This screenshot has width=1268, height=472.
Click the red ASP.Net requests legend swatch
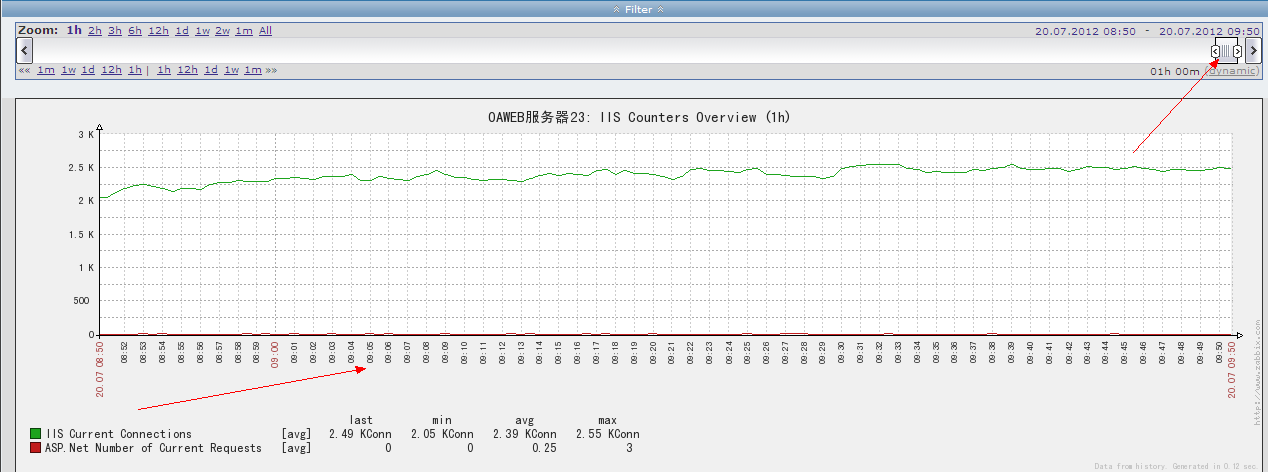pyautogui.click(x=35, y=448)
